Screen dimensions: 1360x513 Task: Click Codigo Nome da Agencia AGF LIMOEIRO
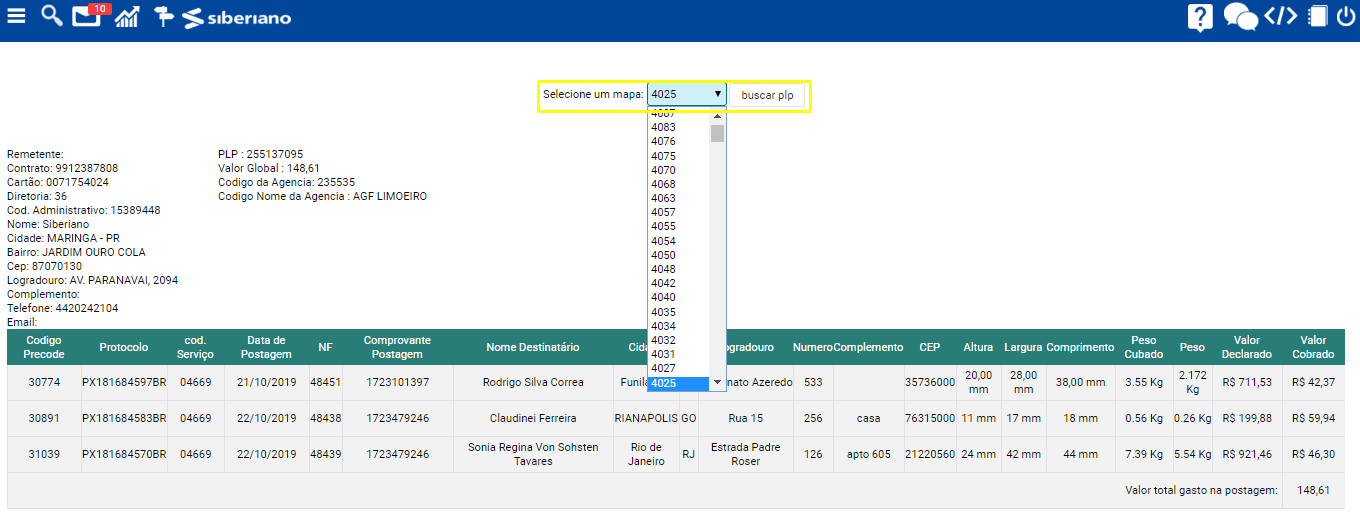(322, 196)
